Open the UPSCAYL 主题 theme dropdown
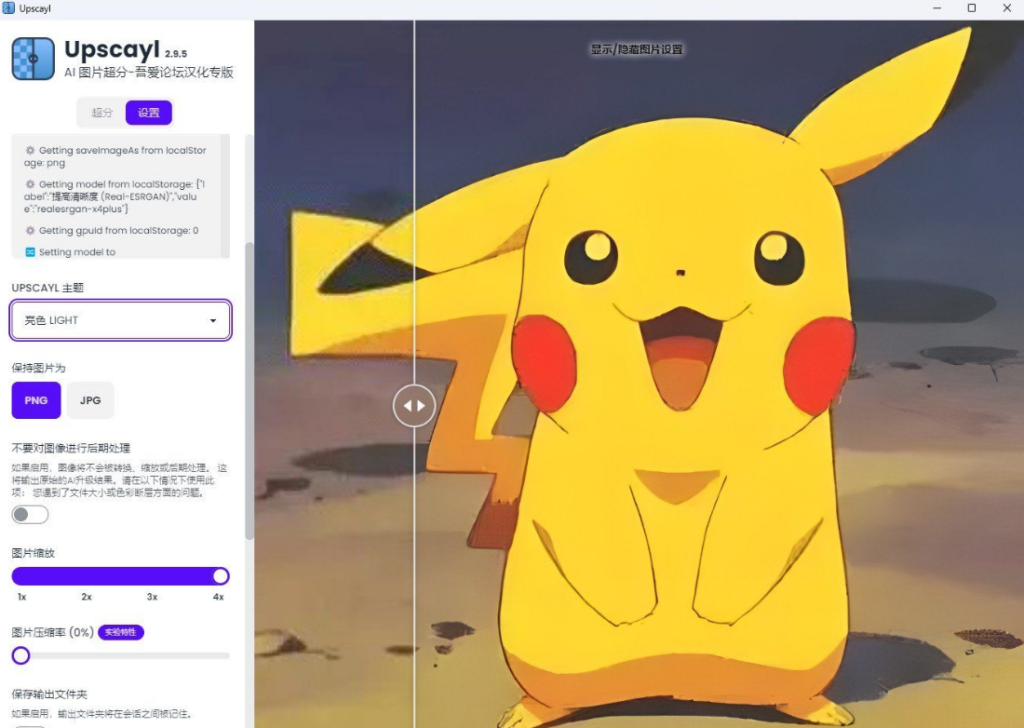 [x=121, y=320]
